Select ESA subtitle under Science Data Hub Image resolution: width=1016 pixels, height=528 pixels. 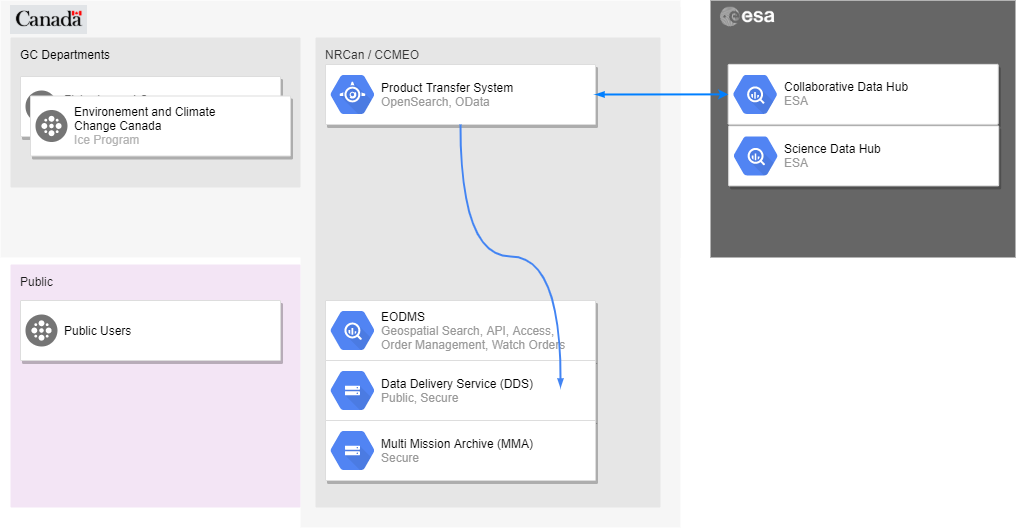point(796,163)
